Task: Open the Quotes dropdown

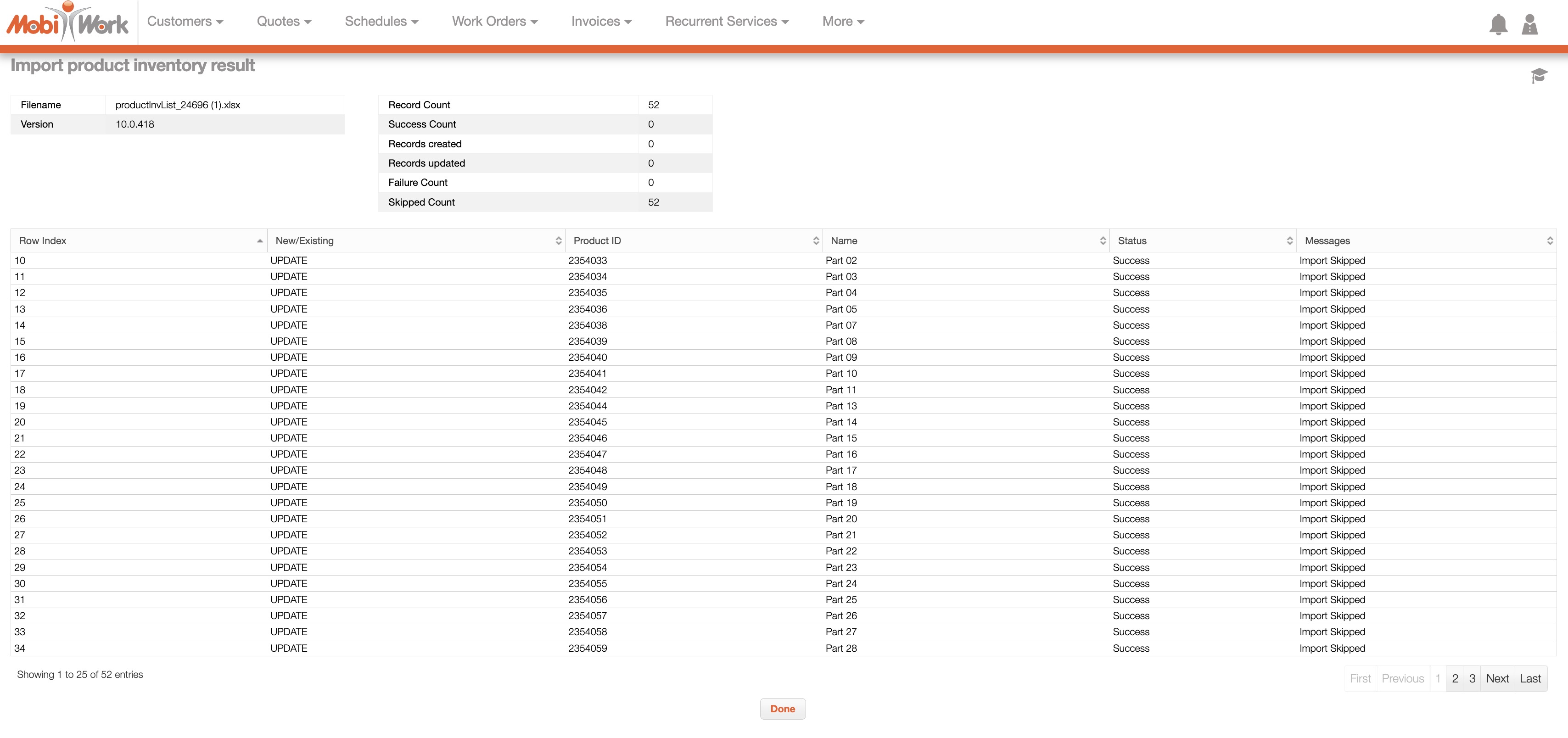Action: 284,21
